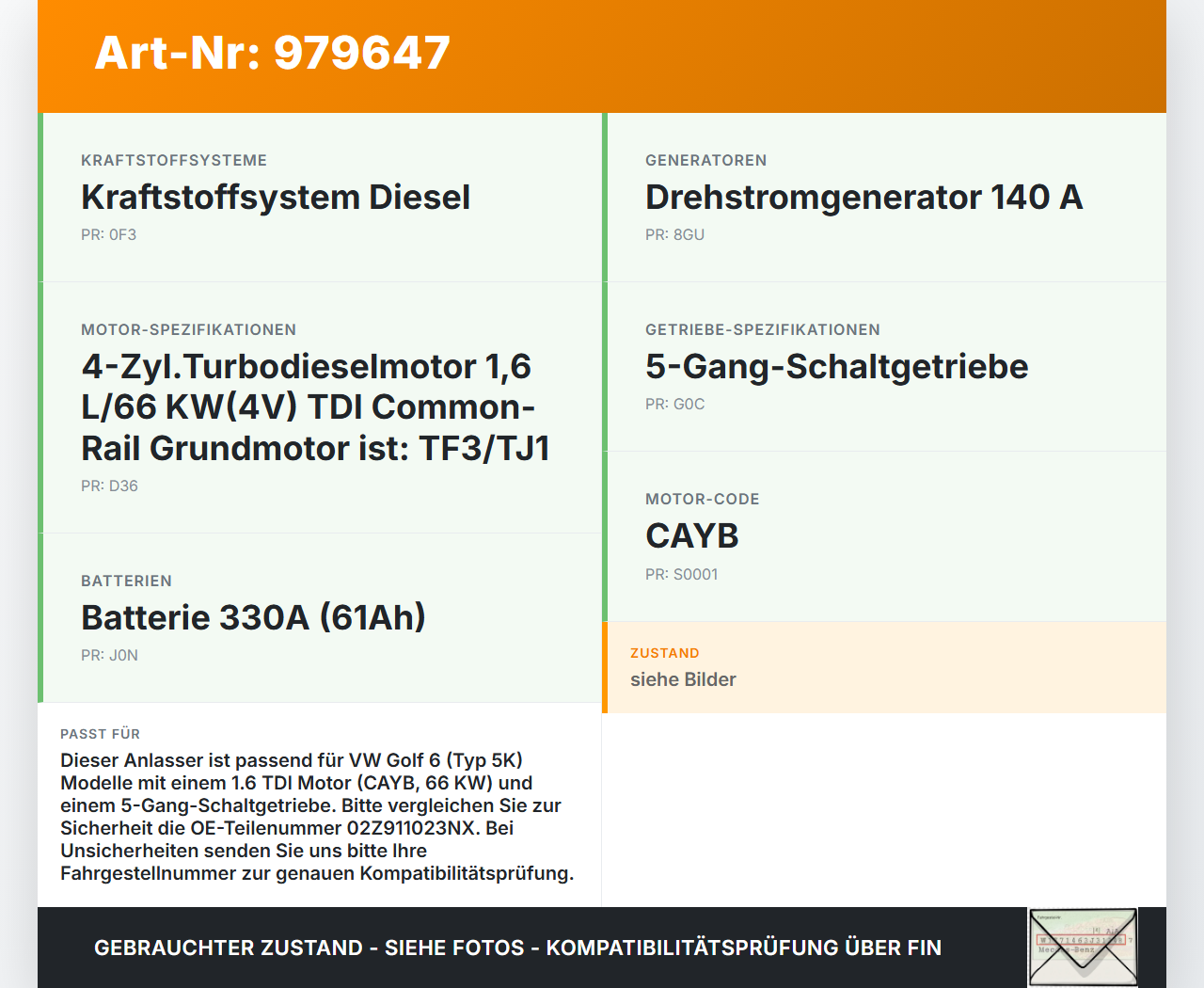Image resolution: width=1204 pixels, height=988 pixels.
Task: Click the PR: D36 code
Action: 109,486
